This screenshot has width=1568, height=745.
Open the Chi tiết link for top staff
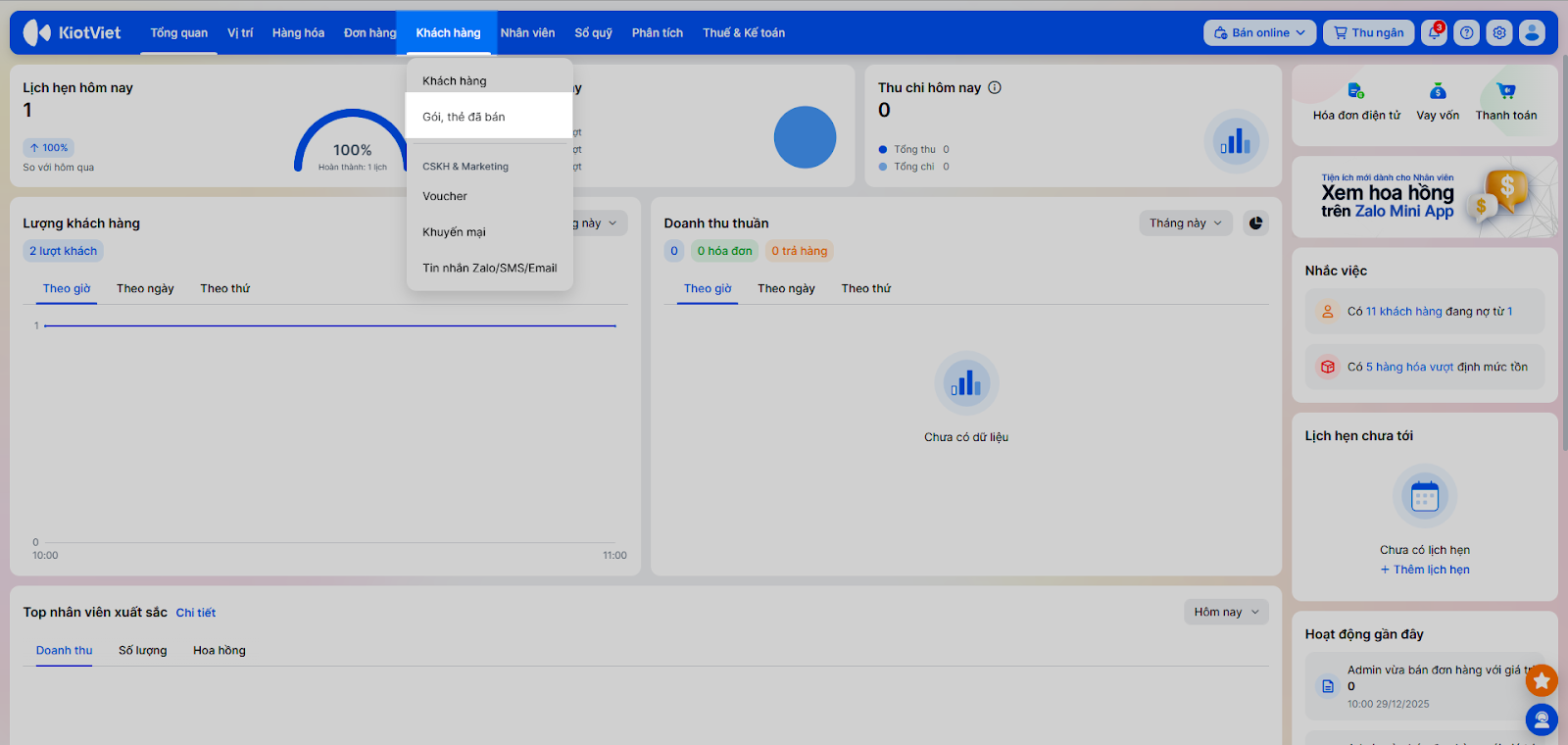point(196,613)
